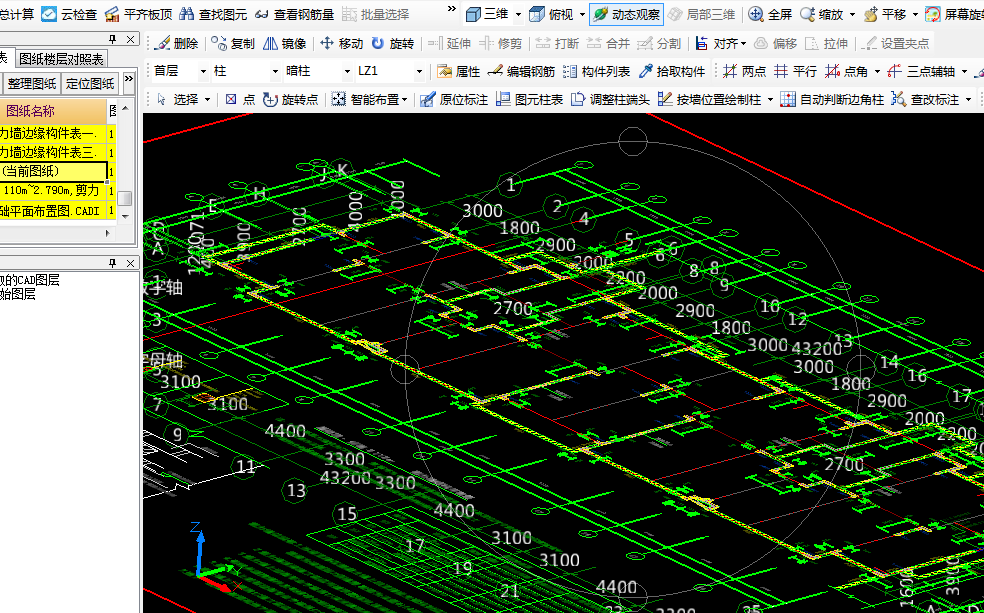The image size is (984, 613).
Task: Click 全屏 full screen tool
Action: coord(770,14)
